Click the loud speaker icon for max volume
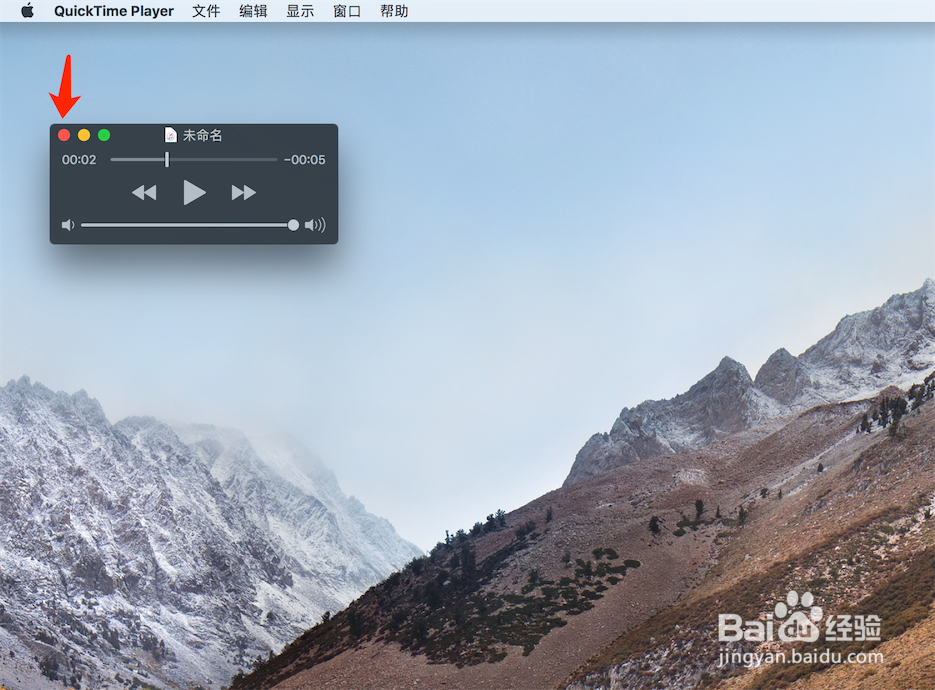The height and width of the screenshot is (690, 935). 316,224
